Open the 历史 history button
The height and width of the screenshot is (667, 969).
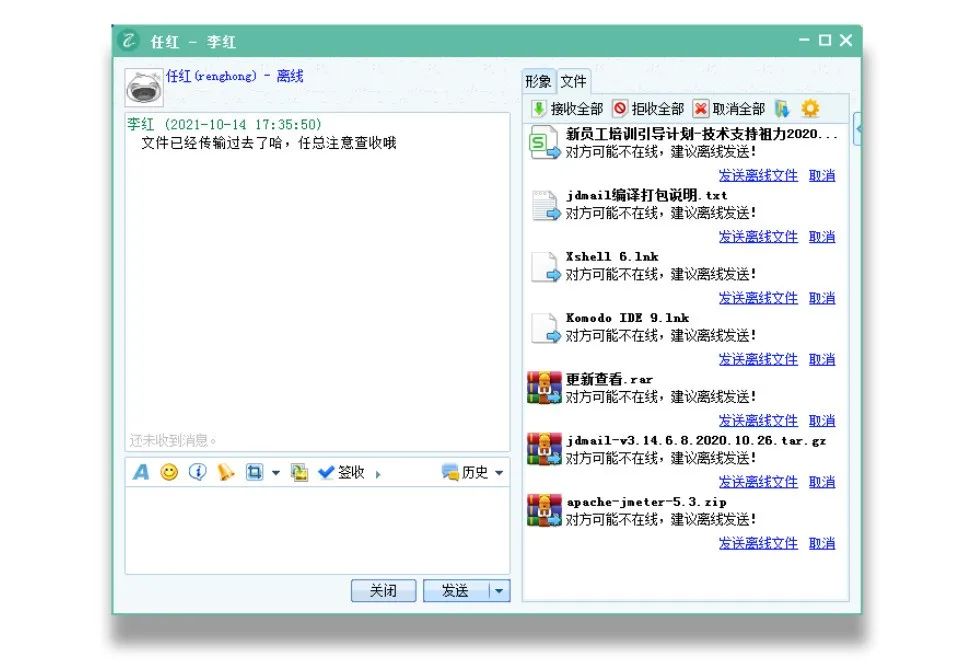(465, 472)
